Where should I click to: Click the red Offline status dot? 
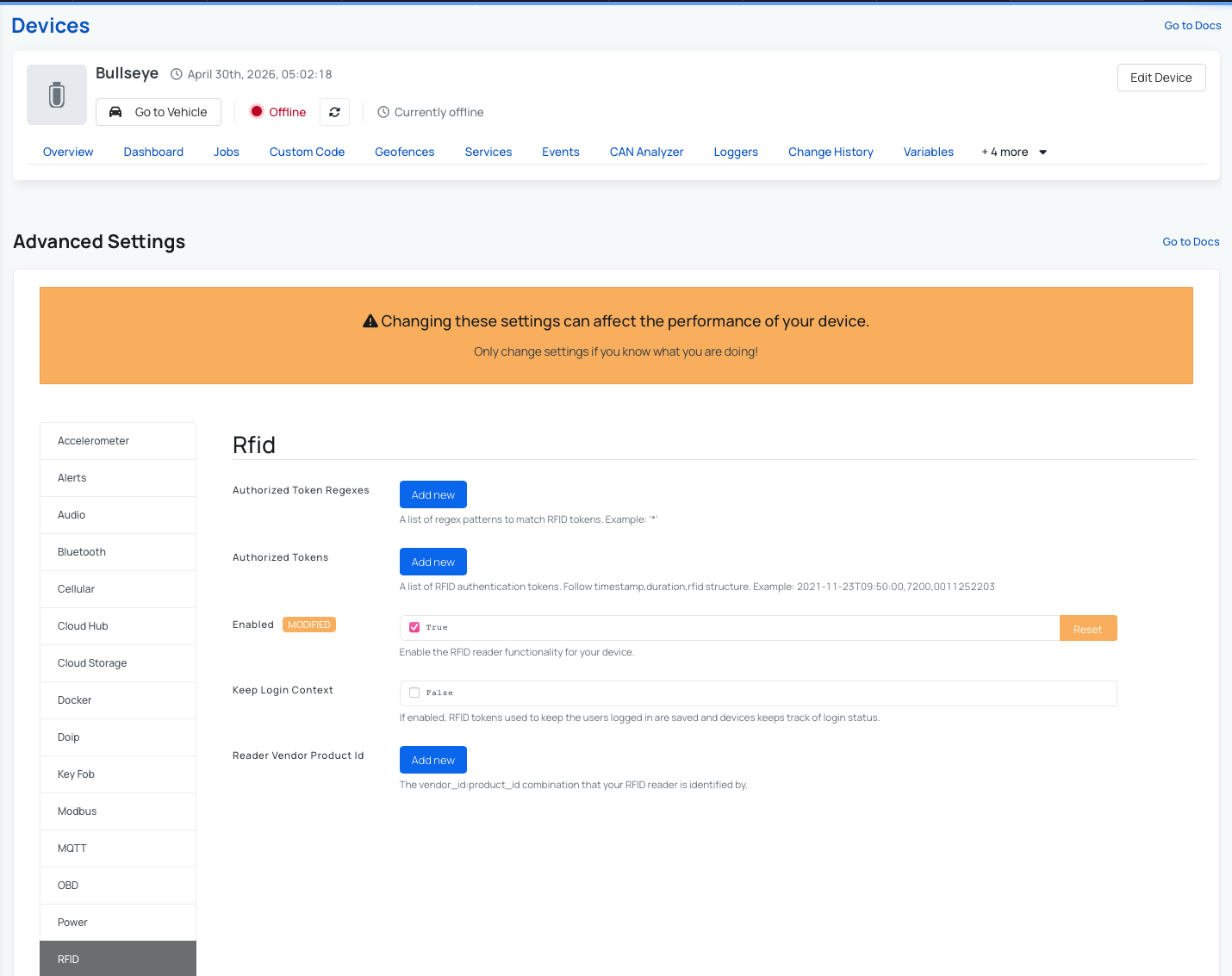coord(257,111)
